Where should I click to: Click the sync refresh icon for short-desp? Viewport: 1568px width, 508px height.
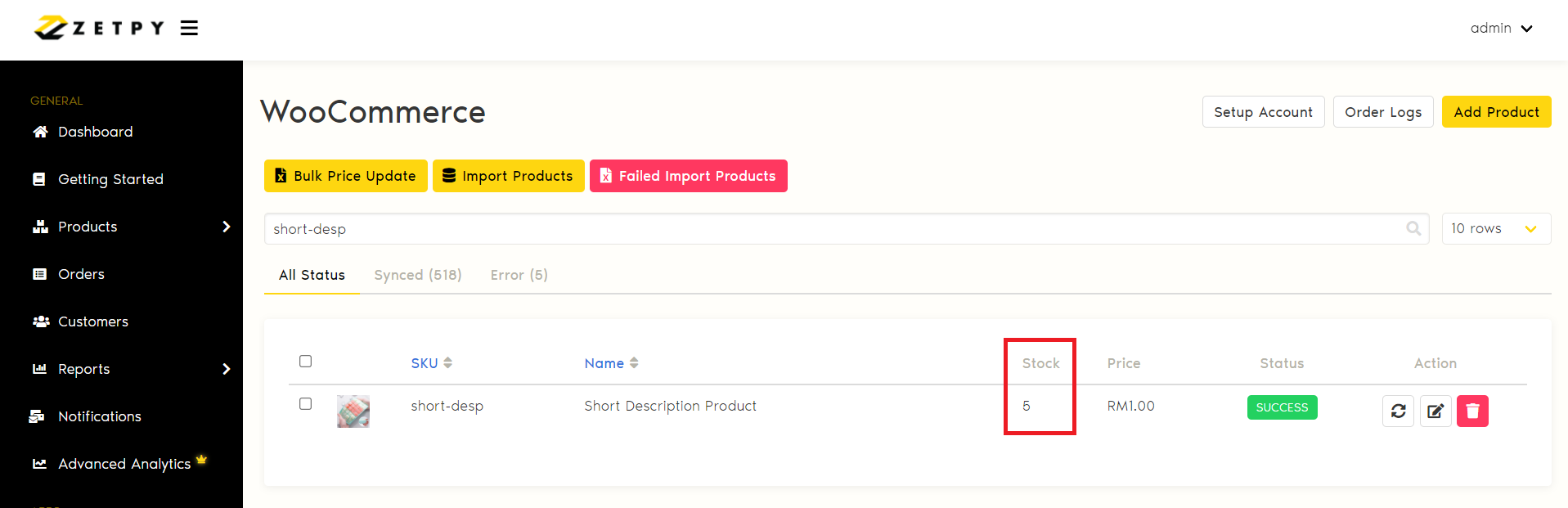1398,411
